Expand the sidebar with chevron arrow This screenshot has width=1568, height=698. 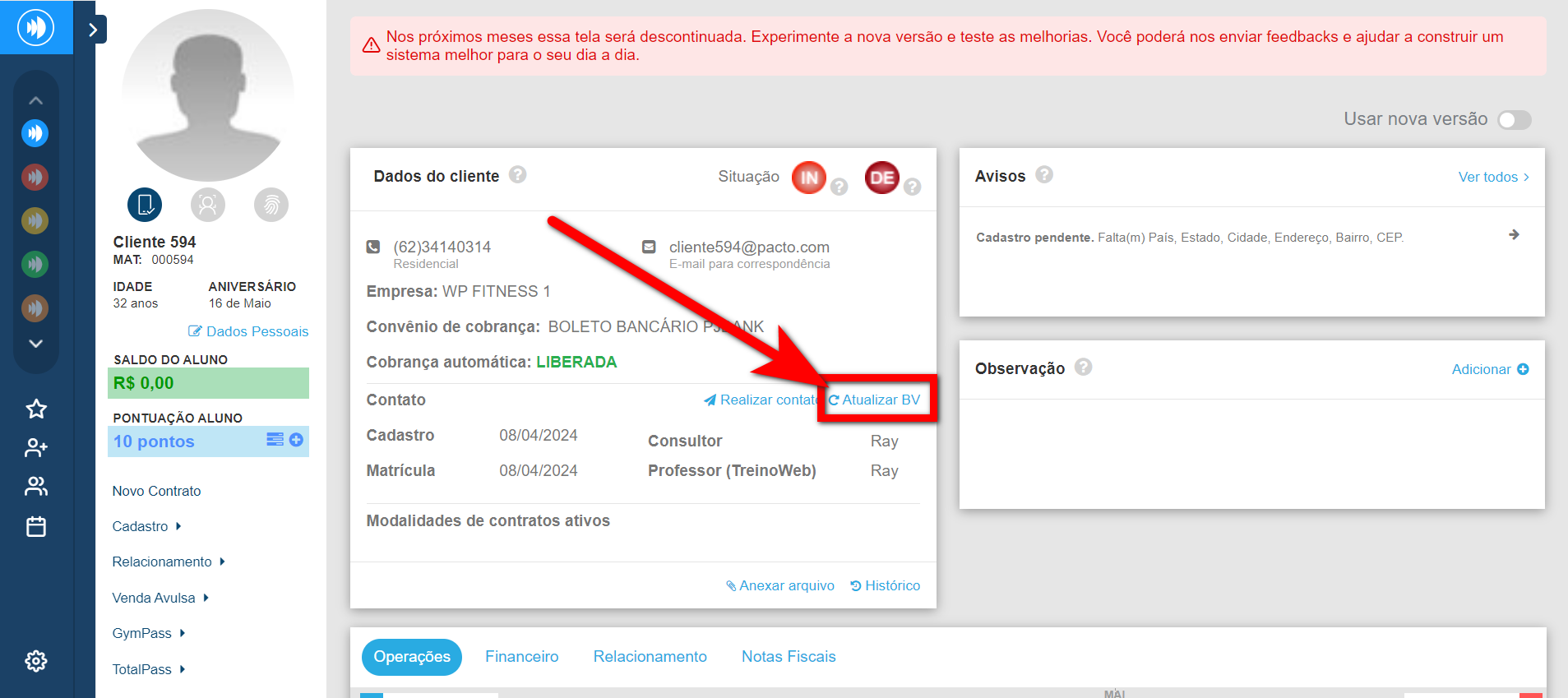click(93, 30)
